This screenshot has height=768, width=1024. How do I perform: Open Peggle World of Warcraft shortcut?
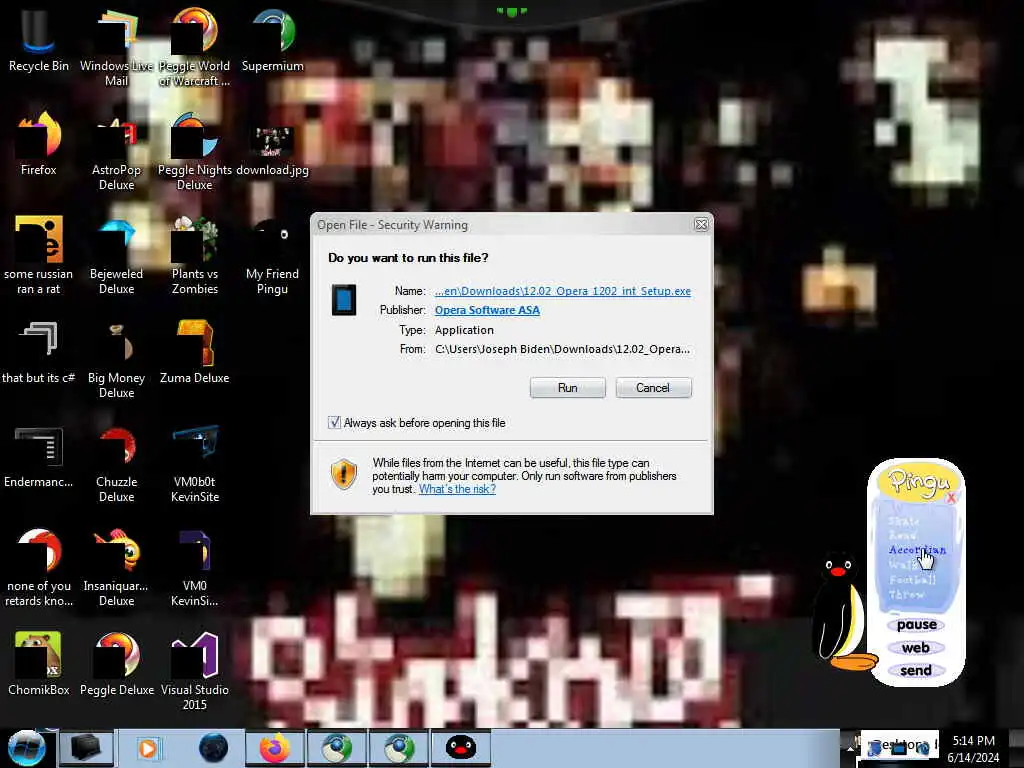pyautogui.click(x=194, y=47)
